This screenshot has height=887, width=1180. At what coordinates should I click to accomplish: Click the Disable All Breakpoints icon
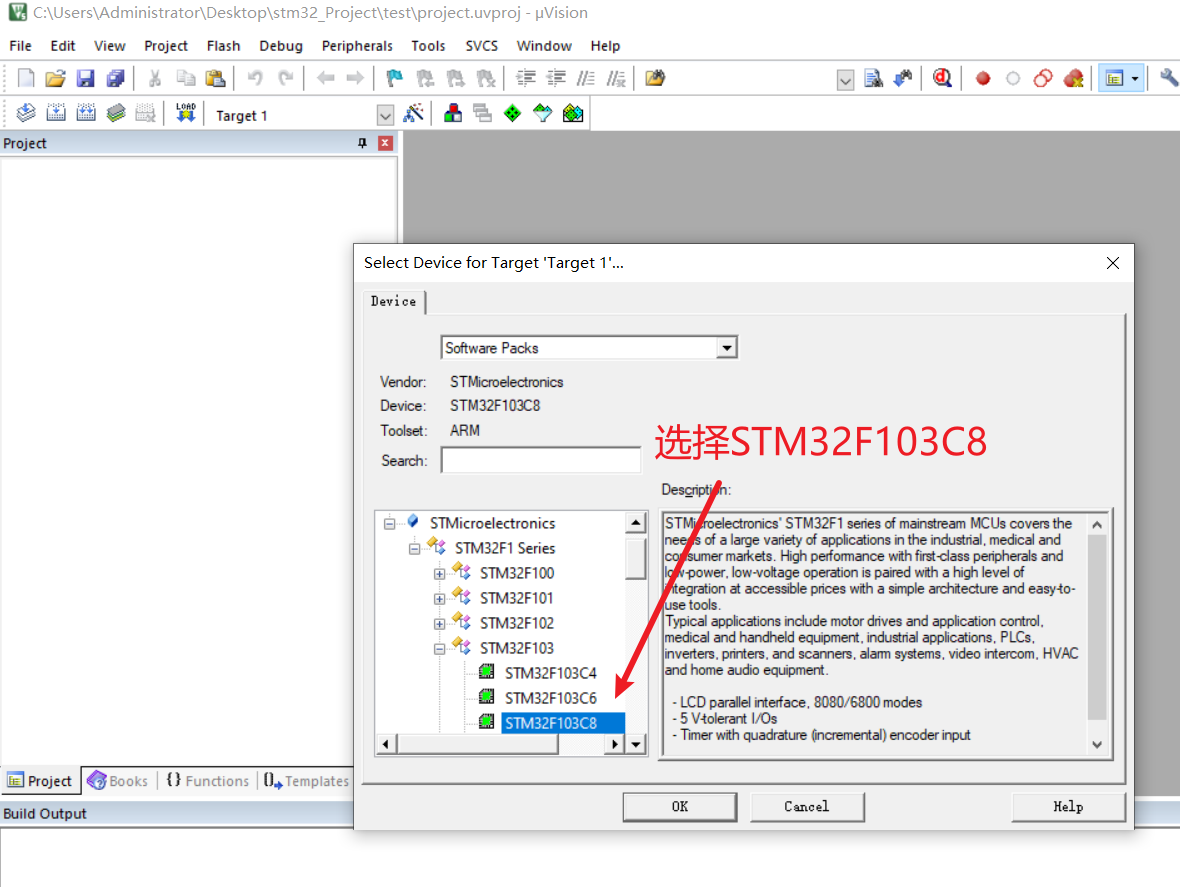[x=1043, y=78]
